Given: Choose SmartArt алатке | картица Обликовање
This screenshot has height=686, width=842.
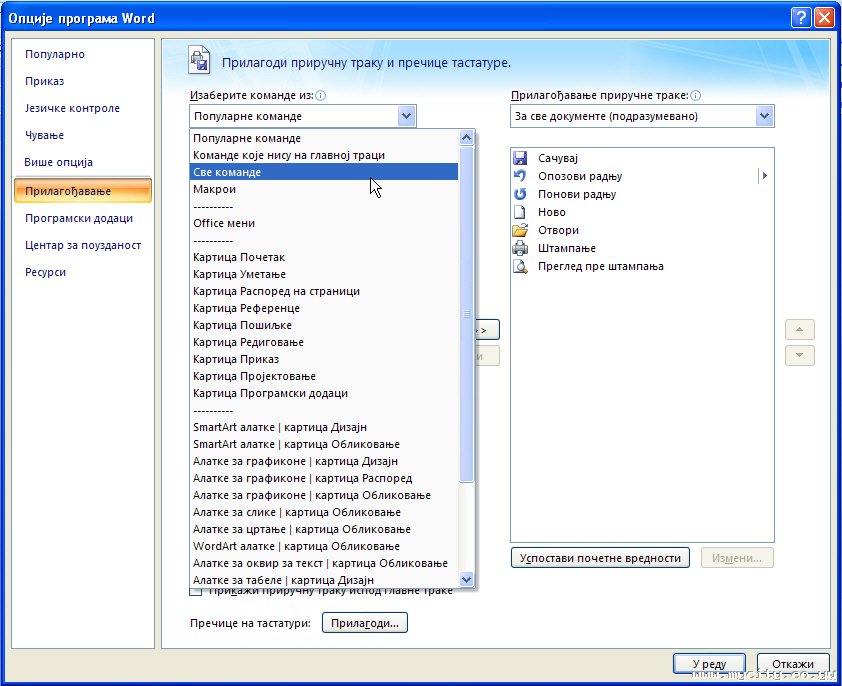Looking at the screenshot, I should point(324,444).
